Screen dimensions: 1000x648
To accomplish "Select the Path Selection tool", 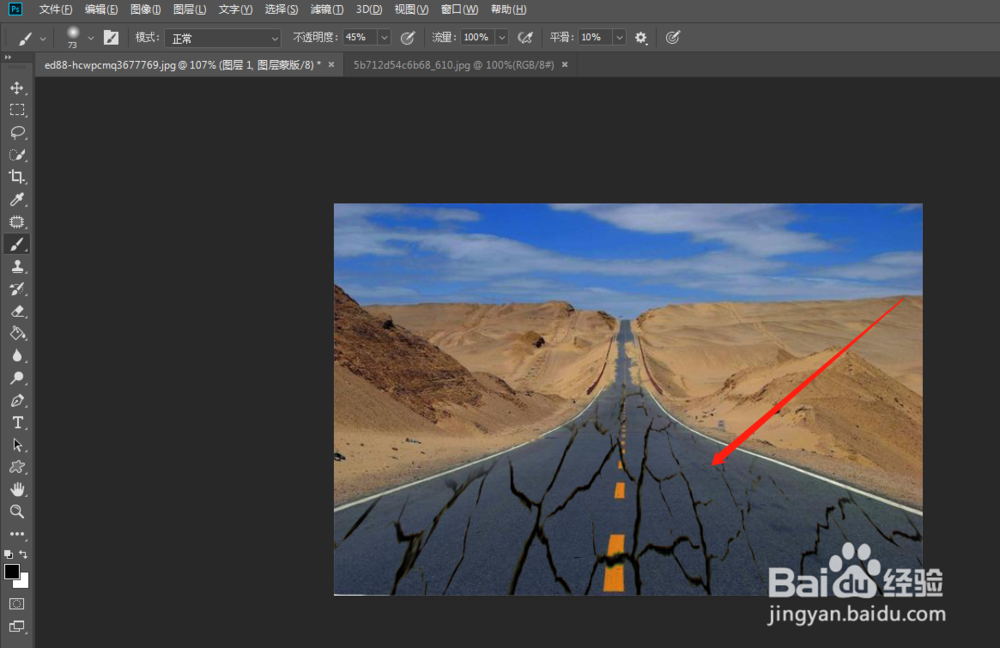I will tap(17, 445).
